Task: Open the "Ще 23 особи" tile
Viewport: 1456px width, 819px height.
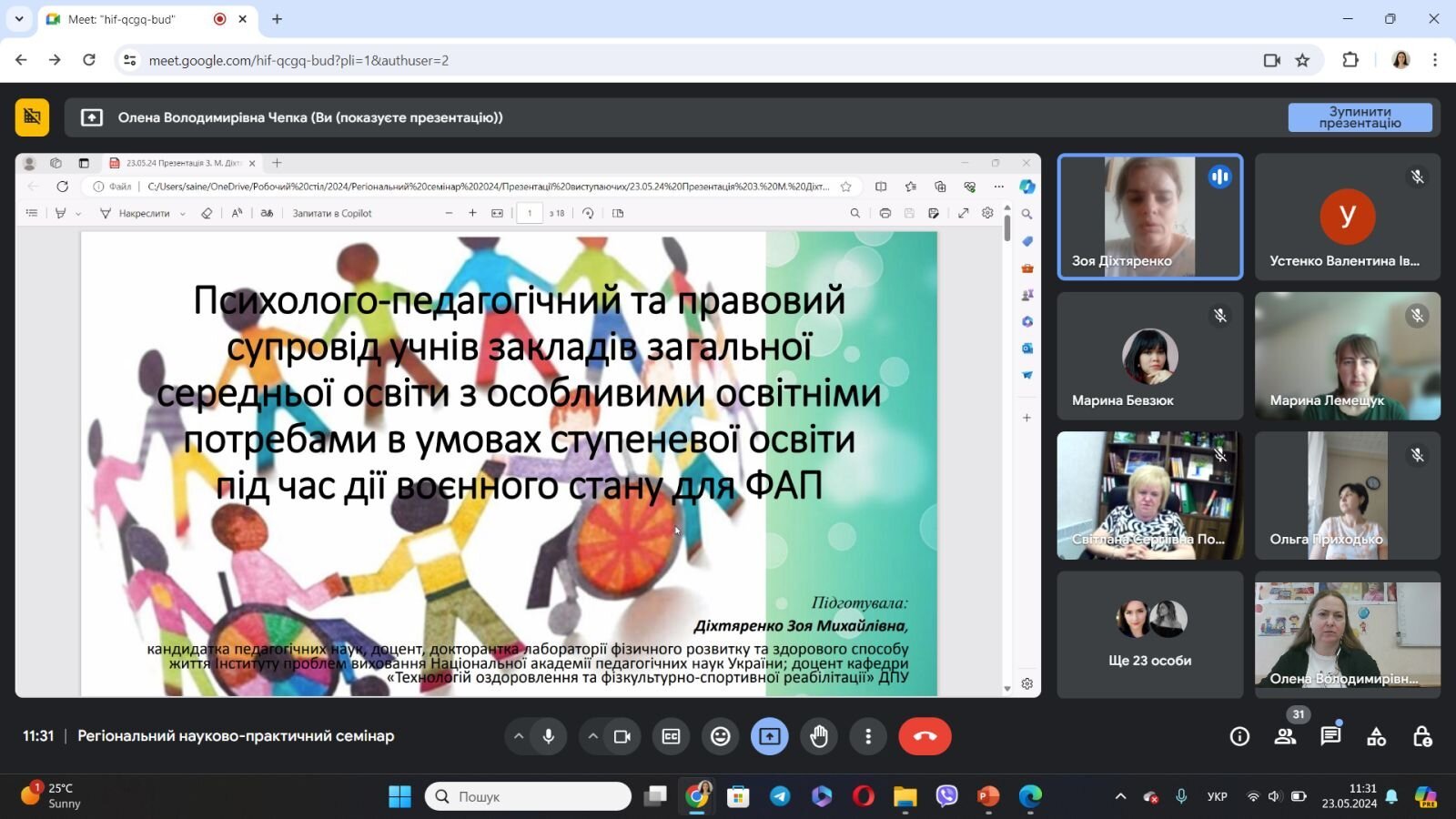Action: coord(1149,634)
